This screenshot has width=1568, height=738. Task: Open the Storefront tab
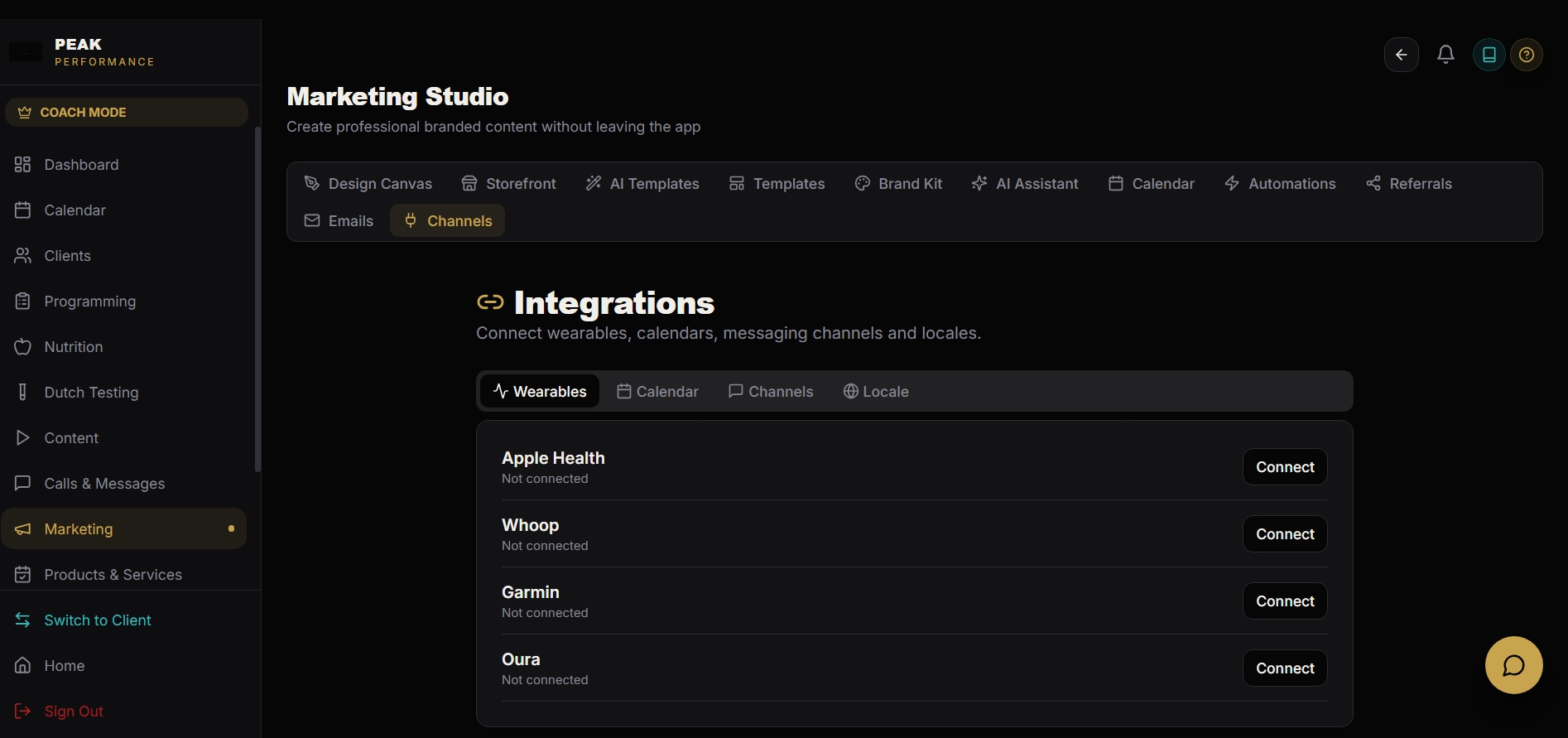click(x=509, y=184)
